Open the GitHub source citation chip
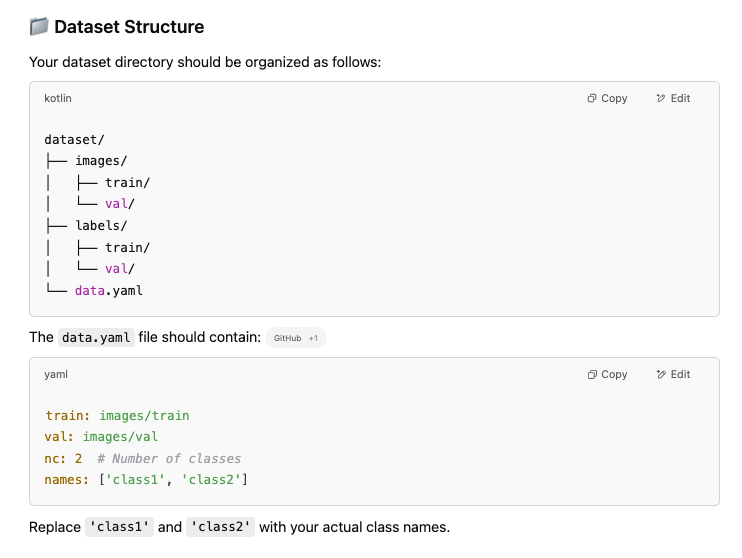The height and width of the screenshot is (558, 742). pos(287,338)
